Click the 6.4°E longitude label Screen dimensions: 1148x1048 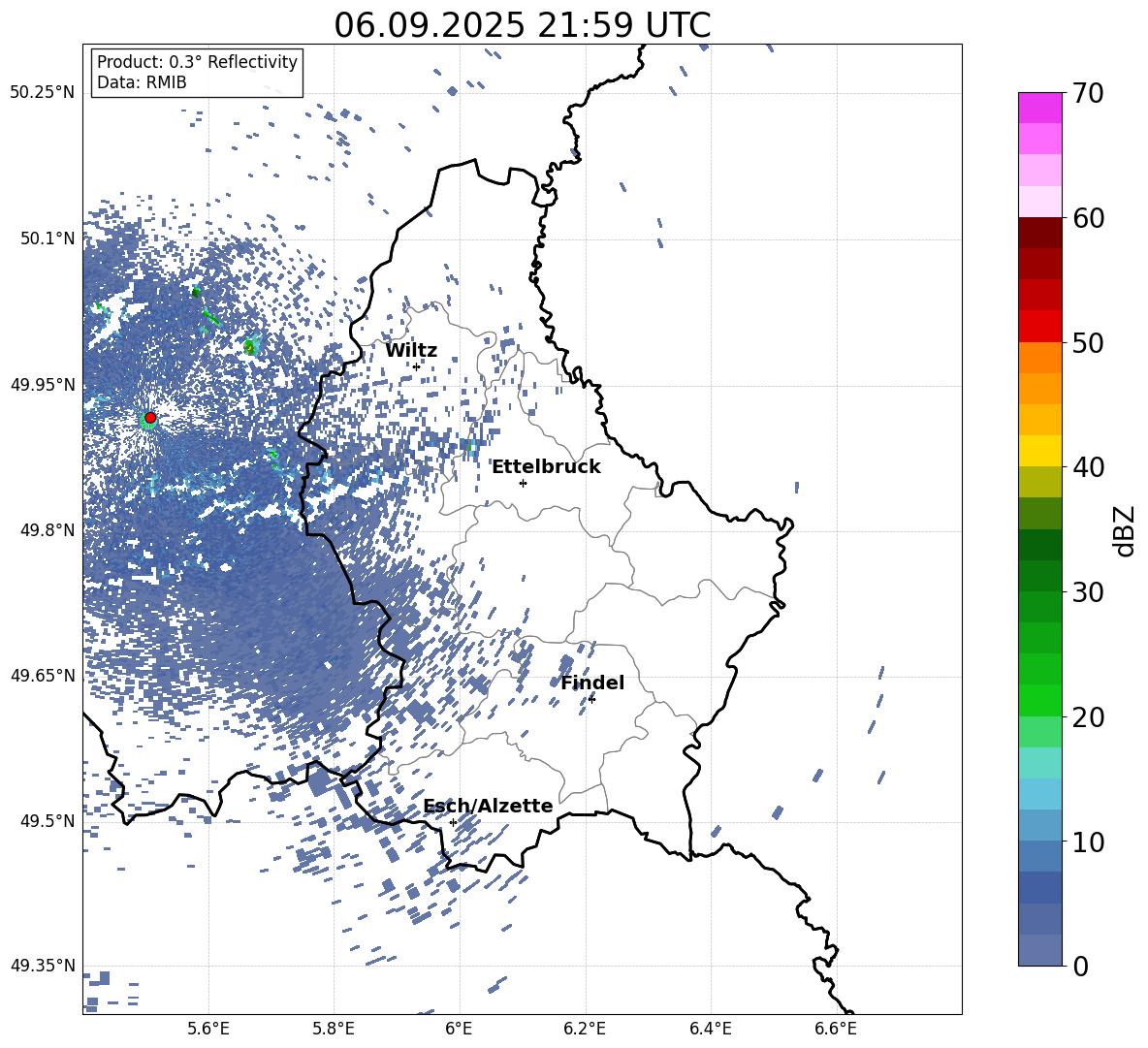pyautogui.click(x=710, y=1029)
